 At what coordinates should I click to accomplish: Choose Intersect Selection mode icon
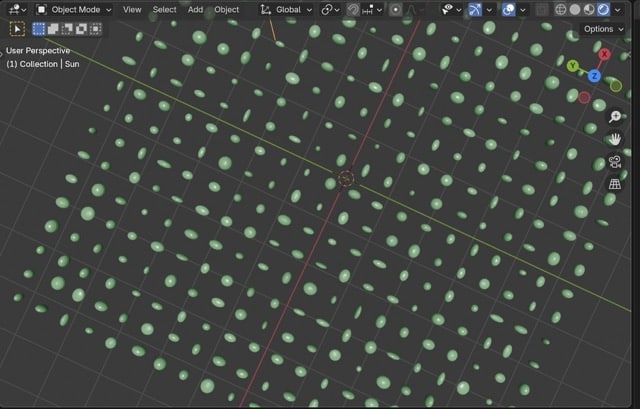click(x=96, y=29)
